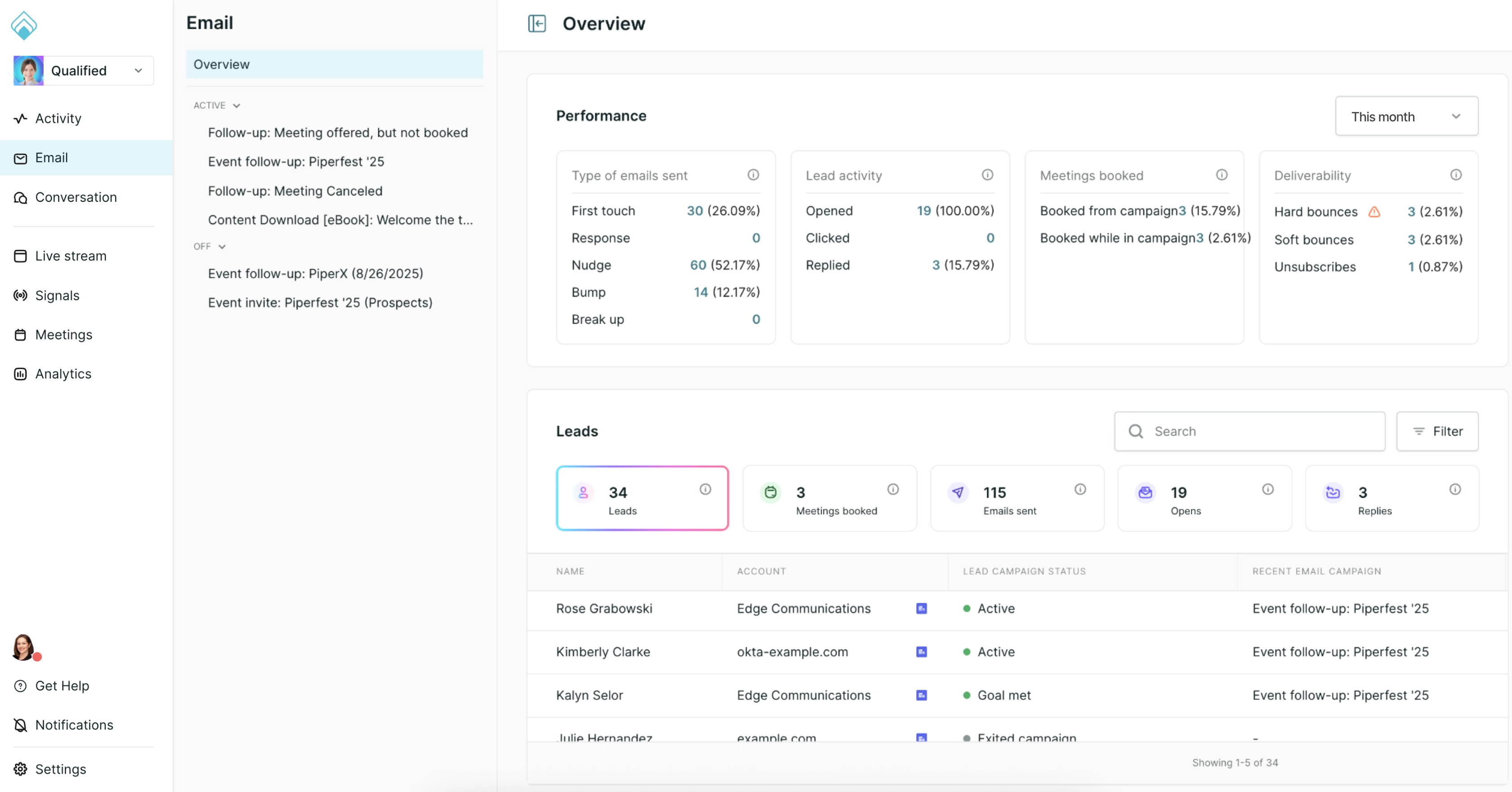Viewport: 1512px width, 792px height.
Task: Click the info icon on Emails sent tile
Action: pyautogui.click(x=1080, y=489)
